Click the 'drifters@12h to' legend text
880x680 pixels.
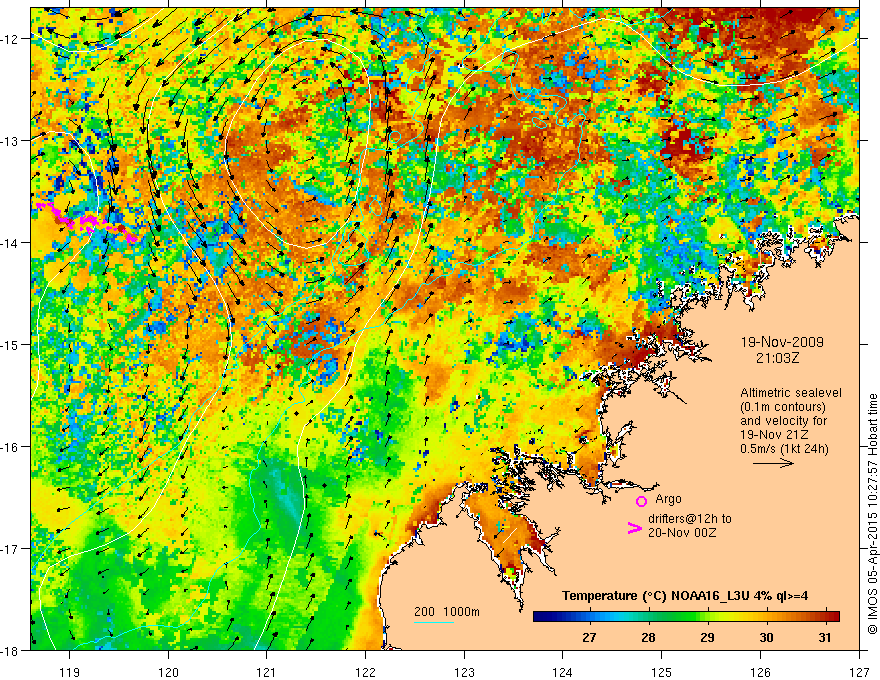(690, 519)
